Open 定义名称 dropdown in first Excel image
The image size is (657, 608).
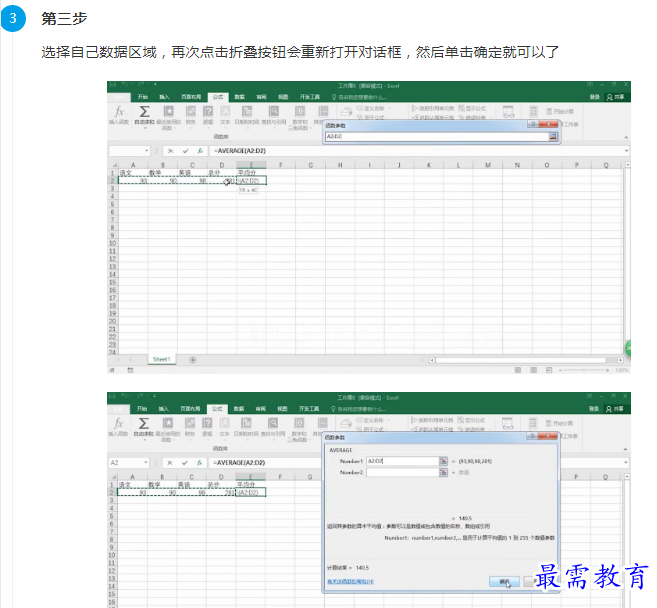point(389,108)
